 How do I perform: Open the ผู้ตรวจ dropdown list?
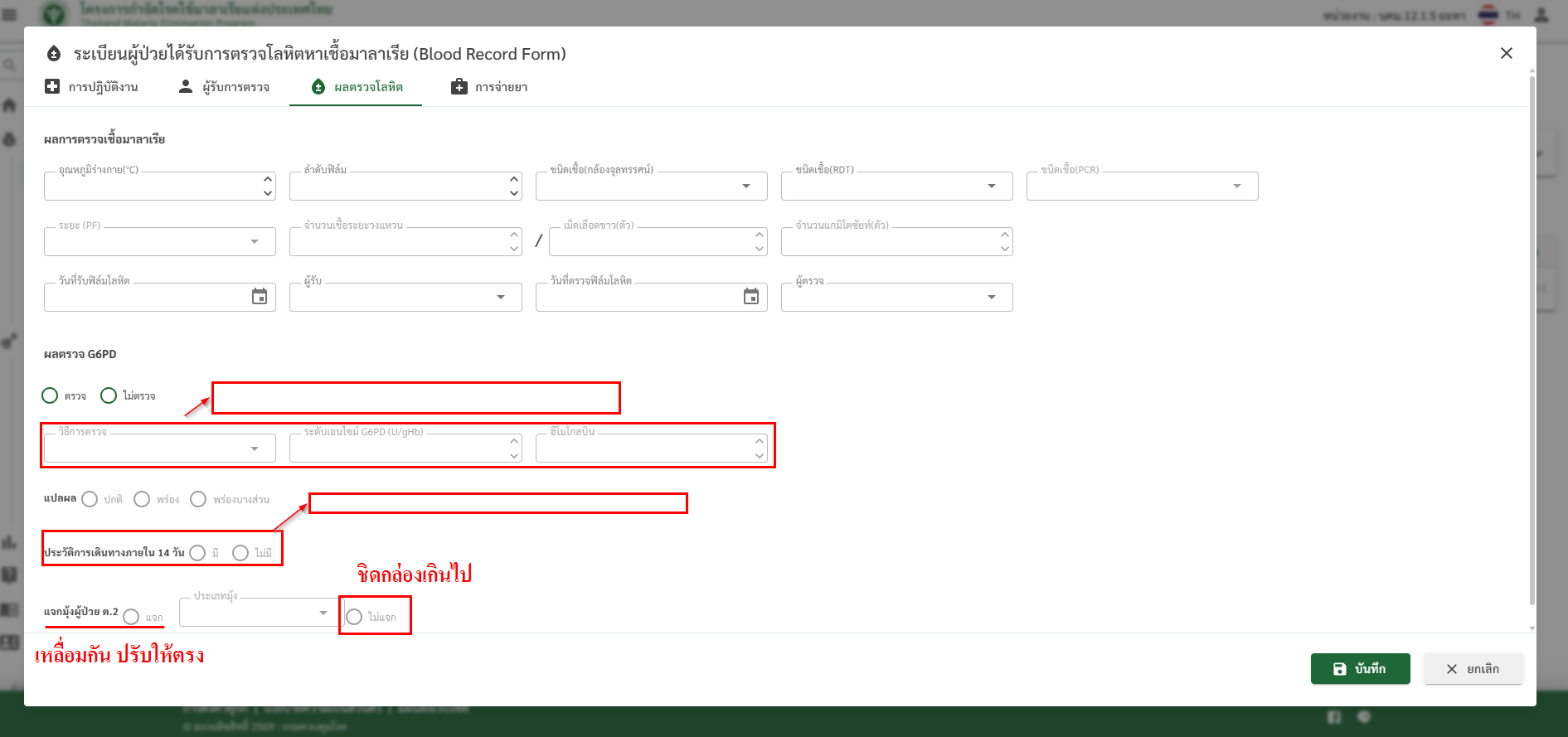(x=992, y=298)
